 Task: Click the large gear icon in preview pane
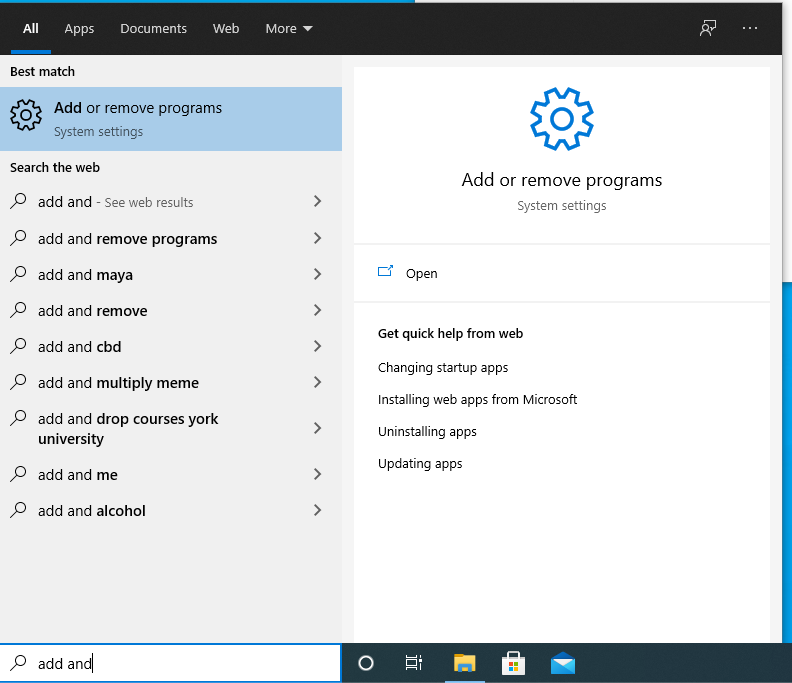(x=561, y=119)
